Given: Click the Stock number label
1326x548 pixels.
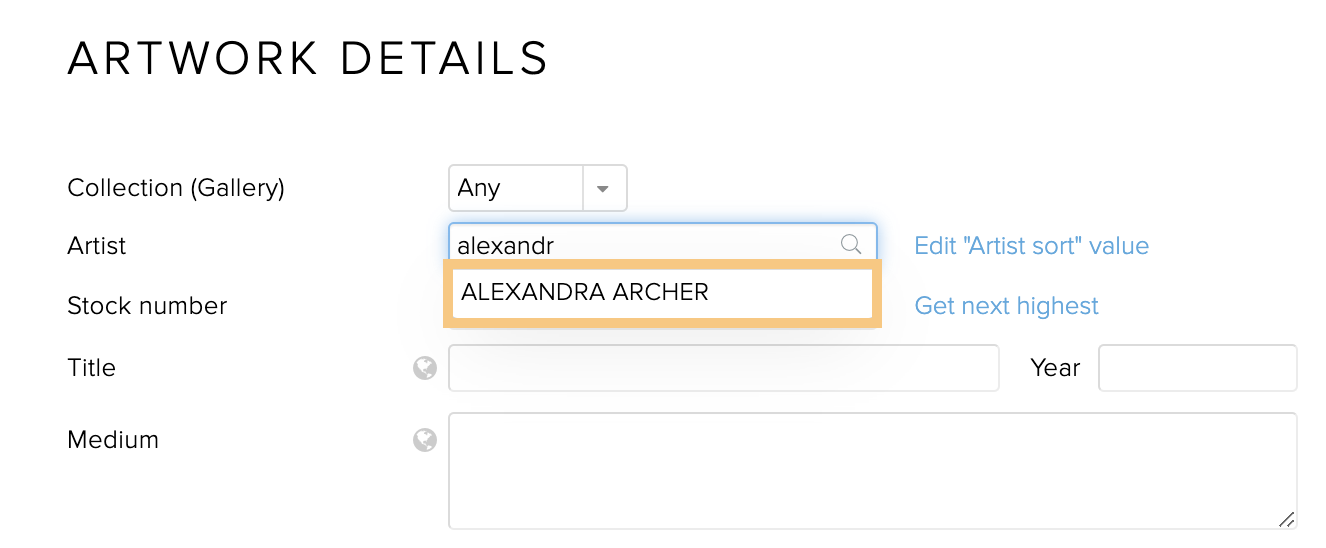Looking at the screenshot, I should tap(147, 306).
